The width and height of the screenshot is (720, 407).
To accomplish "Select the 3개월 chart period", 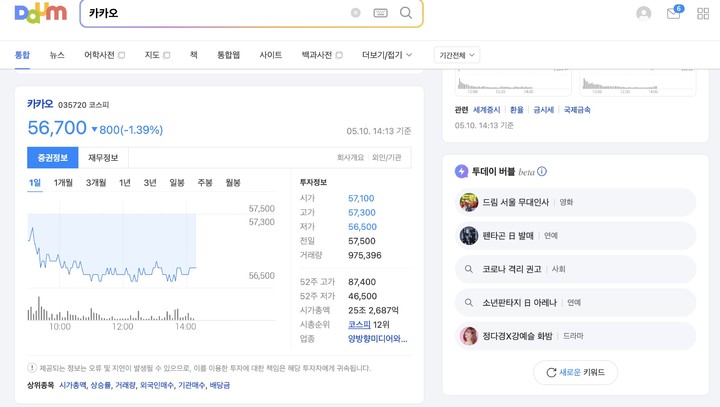I will click(96, 183).
